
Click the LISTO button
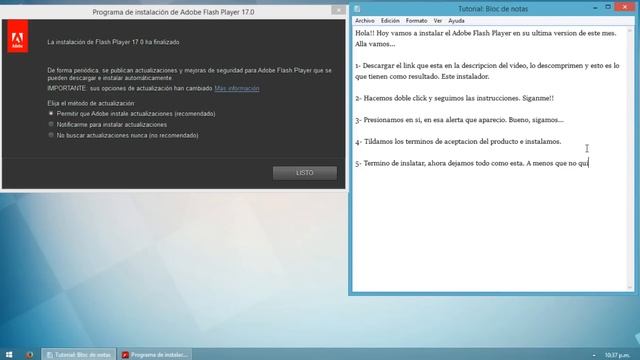(305, 173)
